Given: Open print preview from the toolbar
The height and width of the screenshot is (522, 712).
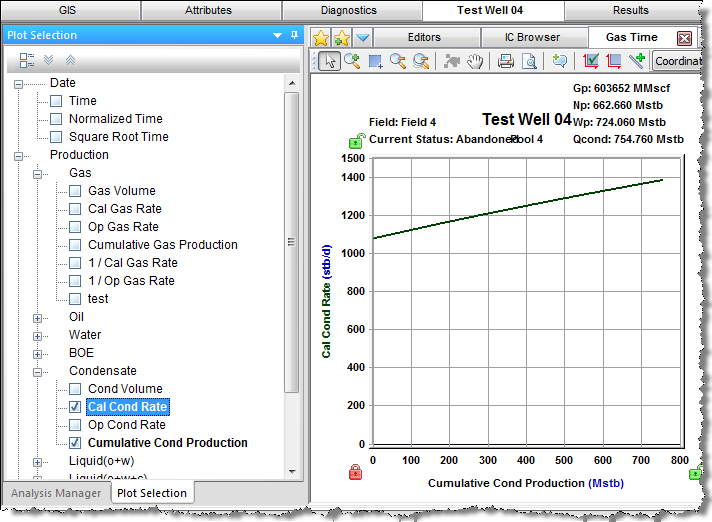Looking at the screenshot, I should (528, 61).
